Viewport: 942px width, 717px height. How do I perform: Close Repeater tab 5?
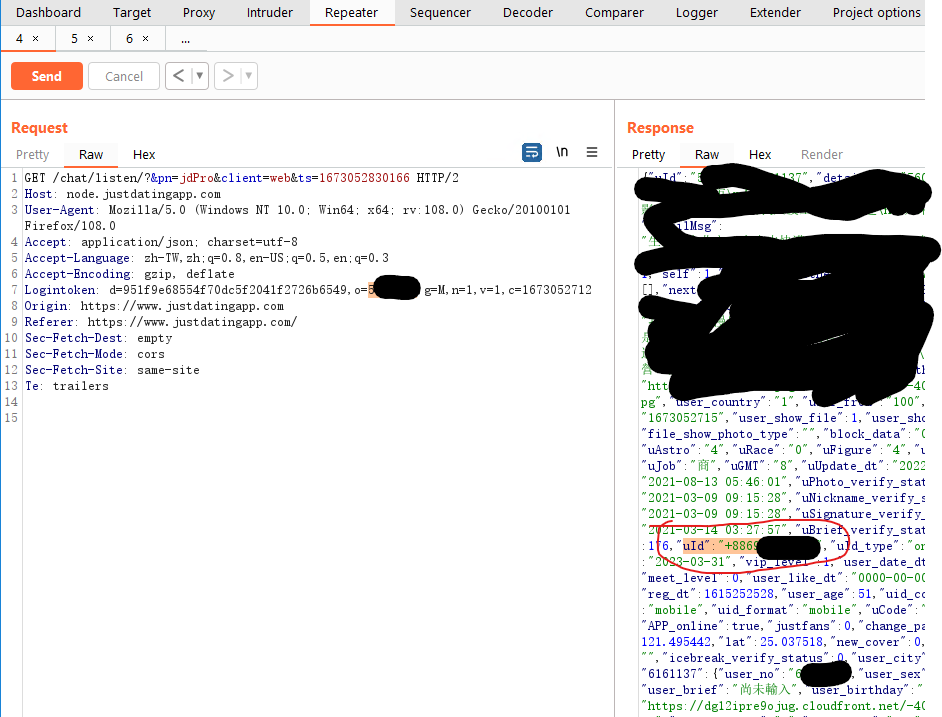[x=91, y=38]
